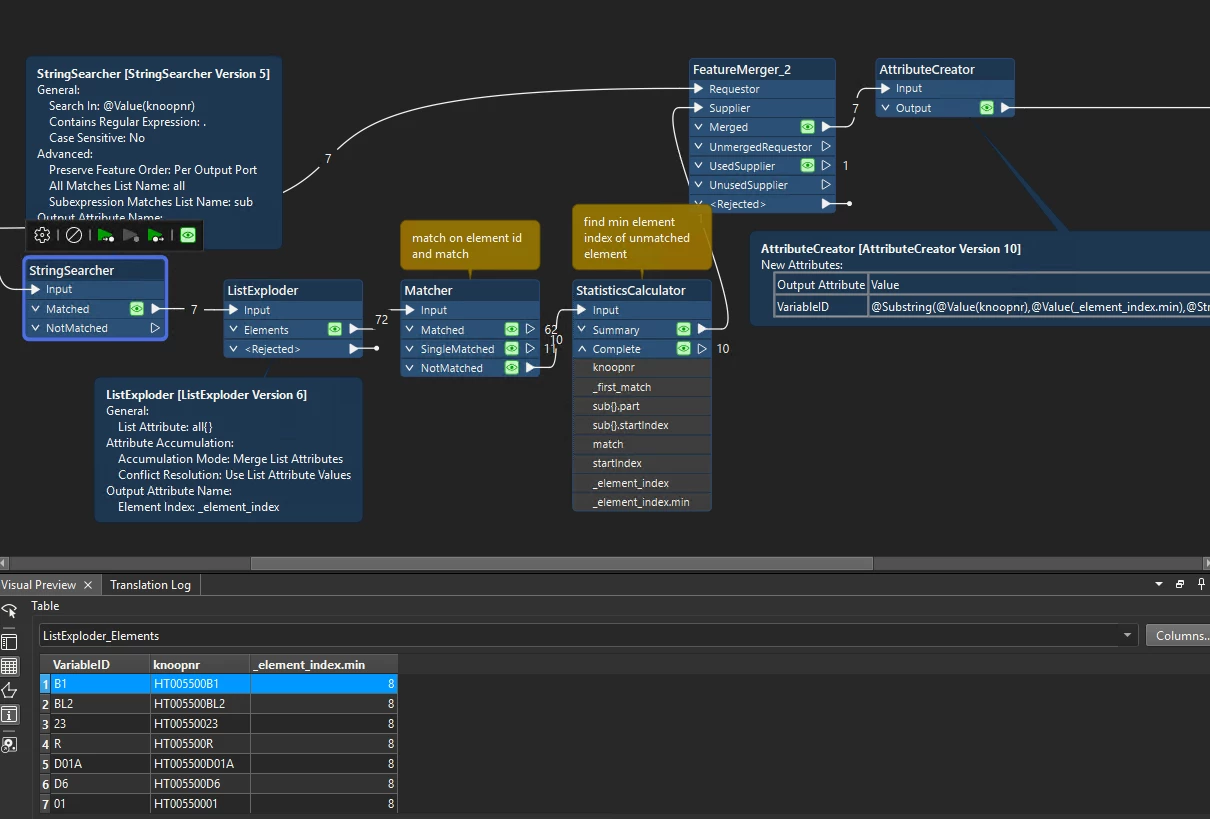Click the StatisticsCalculator Complete output port arrow
The height and width of the screenshot is (819, 1210).
[x=703, y=349]
